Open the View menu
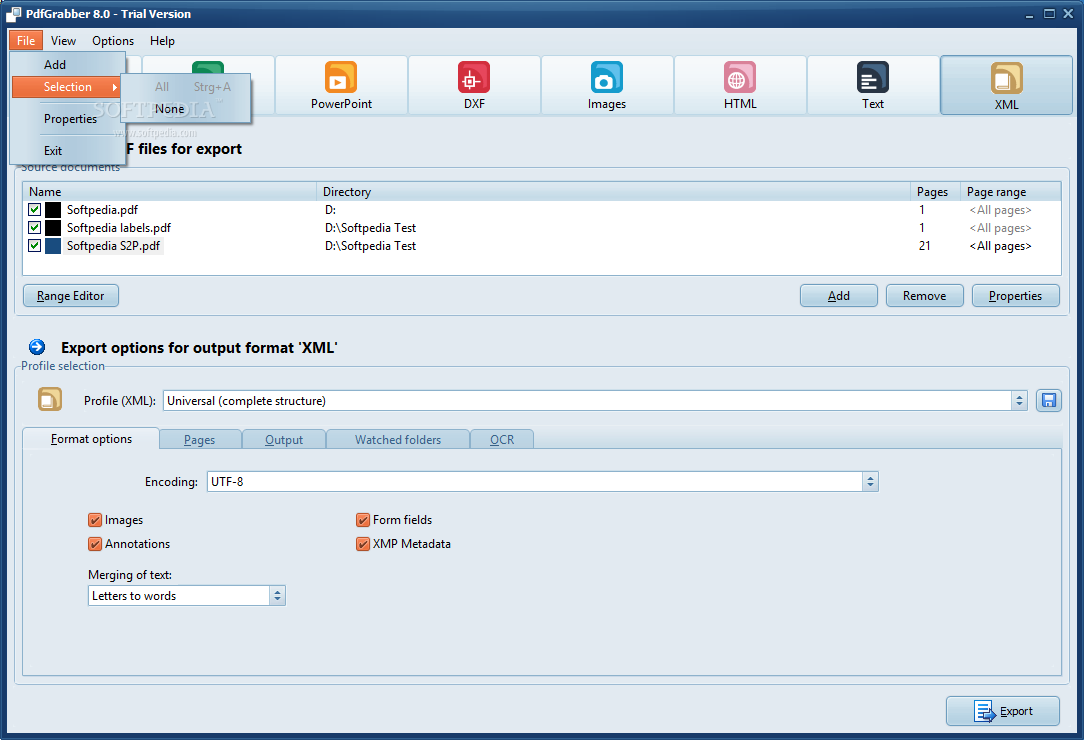This screenshot has width=1084, height=740. (x=63, y=41)
